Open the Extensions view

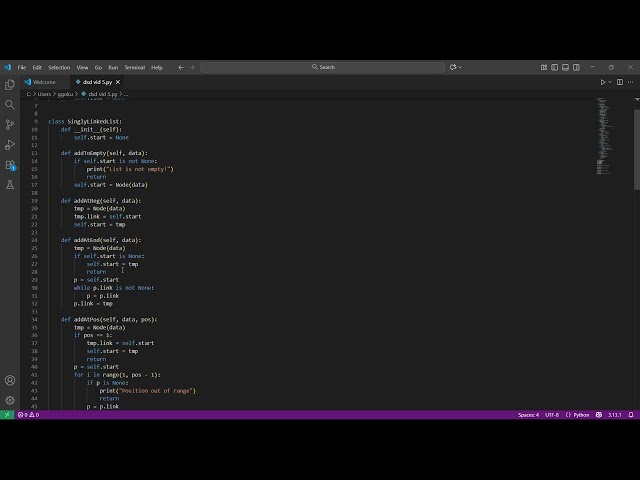point(10,165)
